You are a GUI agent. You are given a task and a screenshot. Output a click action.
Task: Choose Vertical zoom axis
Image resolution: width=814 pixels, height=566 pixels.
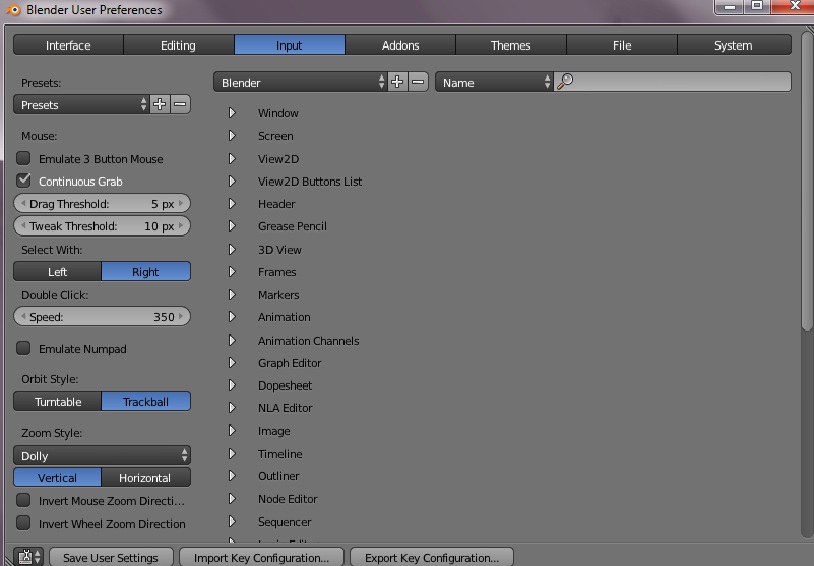coord(58,477)
